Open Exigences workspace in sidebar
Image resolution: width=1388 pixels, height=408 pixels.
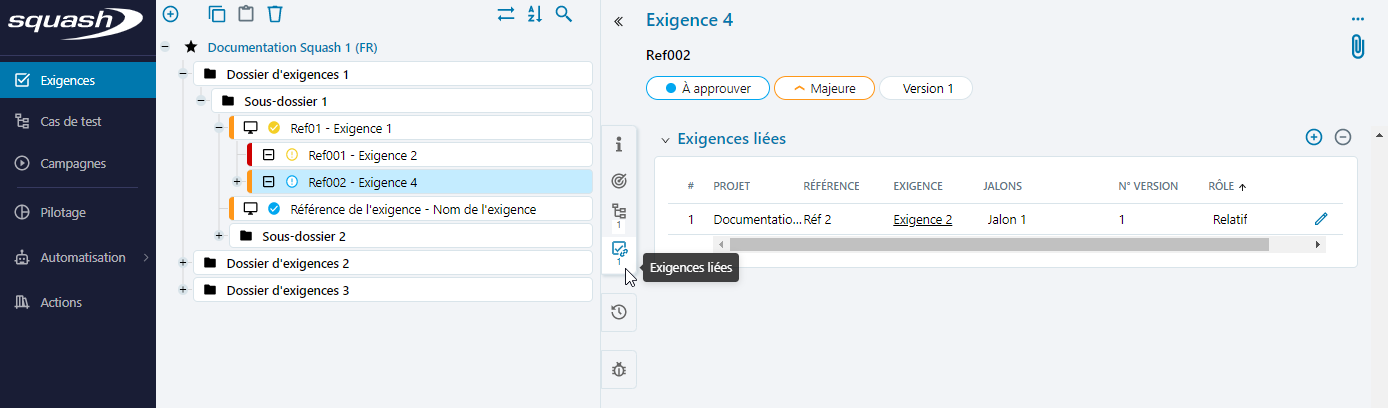coord(78,81)
